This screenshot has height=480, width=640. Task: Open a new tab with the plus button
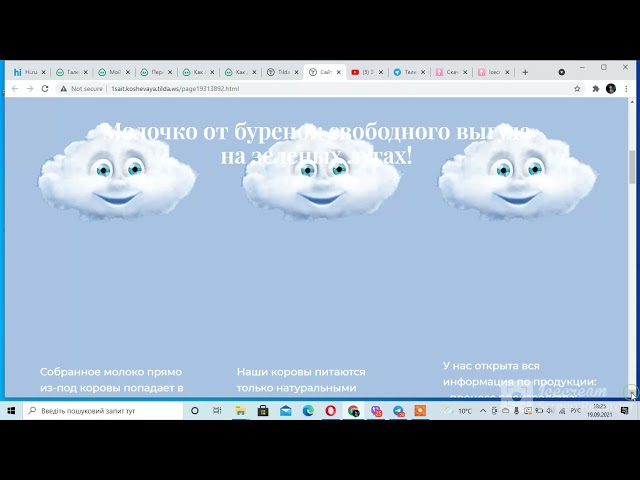pos(525,72)
